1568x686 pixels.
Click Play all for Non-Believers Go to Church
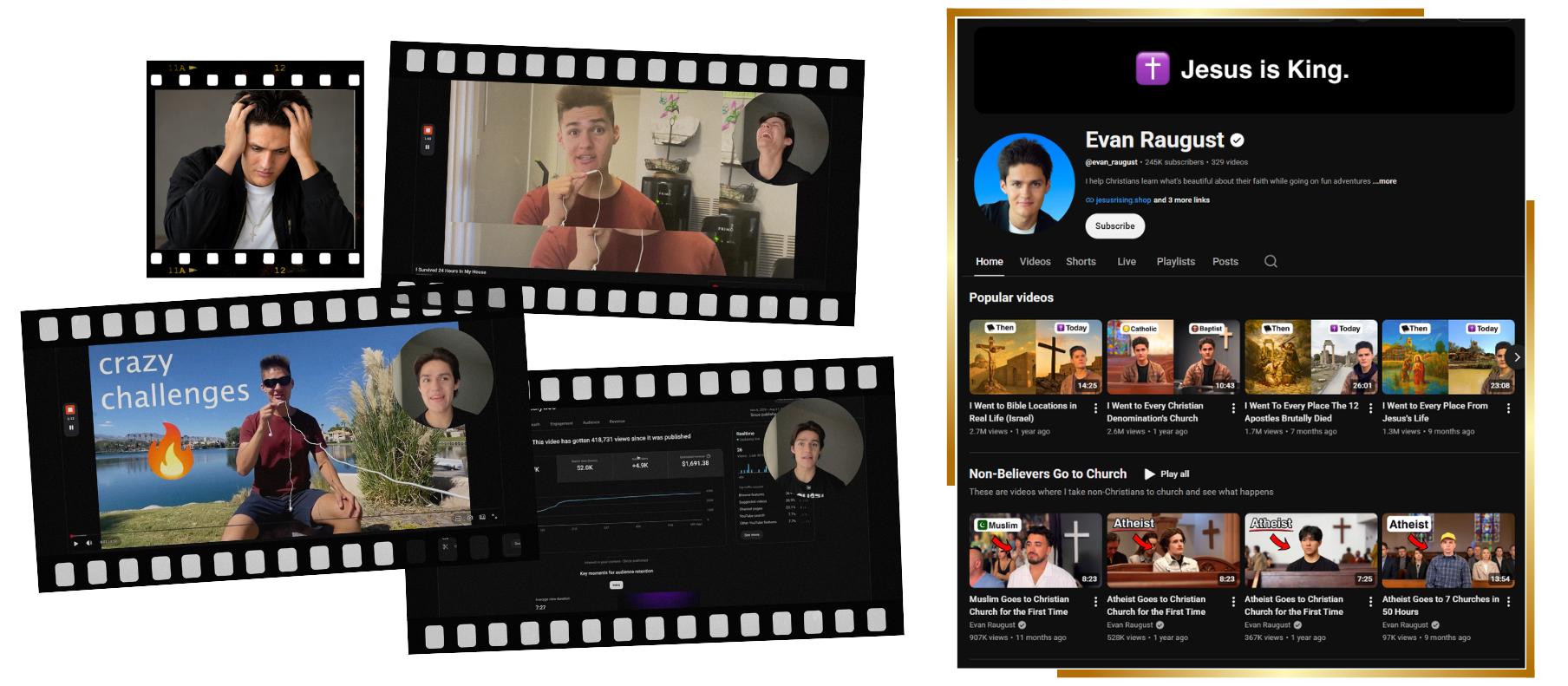pyautogui.click(x=1166, y=474)
